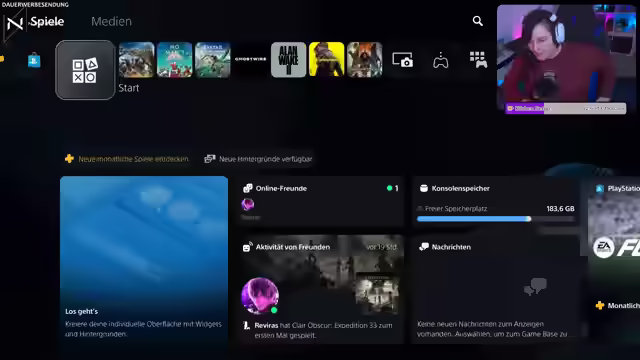
Task: Launch the yellow Cyberpunk game tile
Action: tap(327, 60)
